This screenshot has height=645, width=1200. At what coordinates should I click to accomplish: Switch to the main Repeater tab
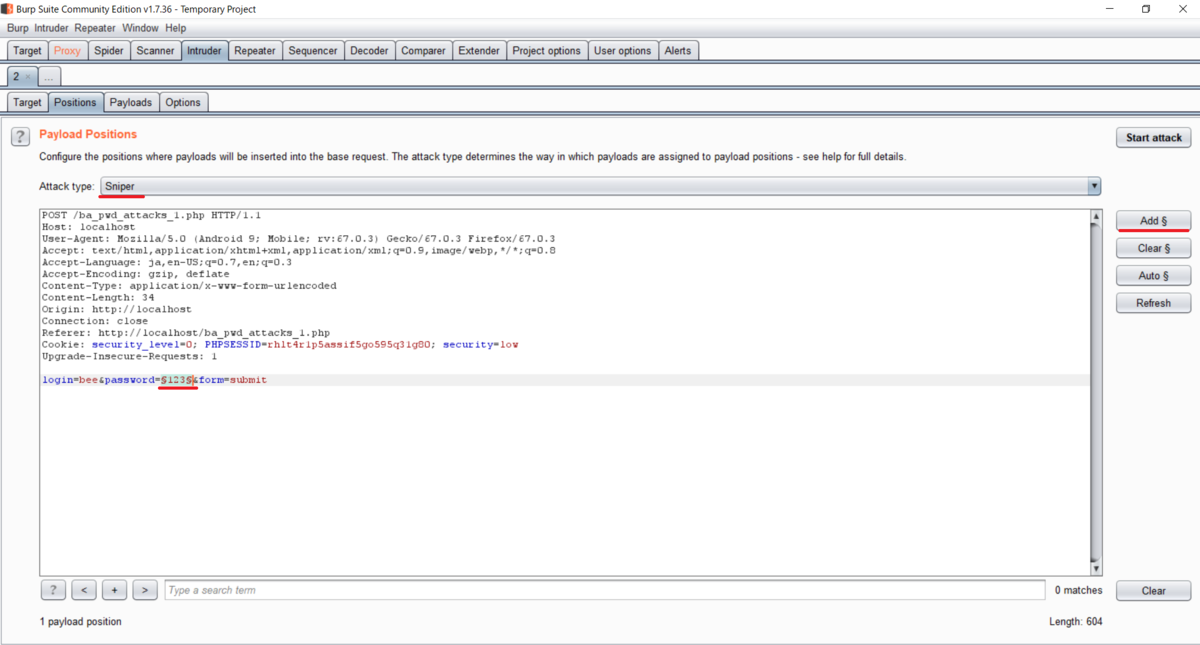[255, 50]
